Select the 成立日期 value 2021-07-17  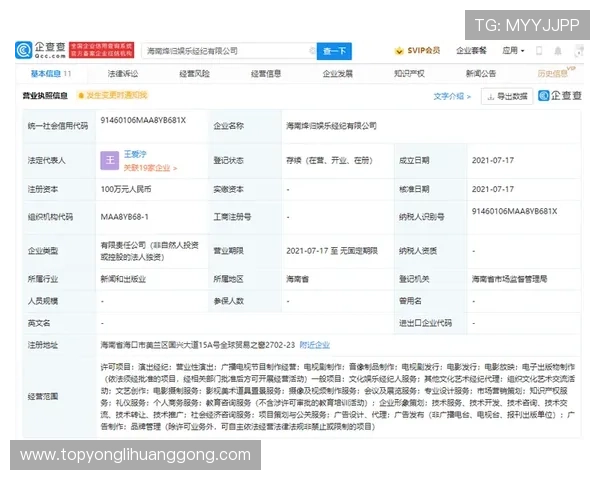click(493, 160)
